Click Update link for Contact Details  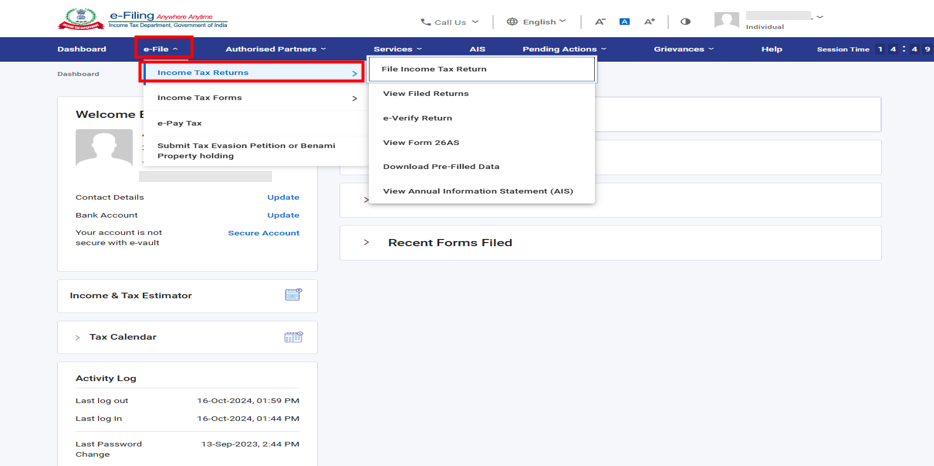pyautogui.click(x=283, y=197)
